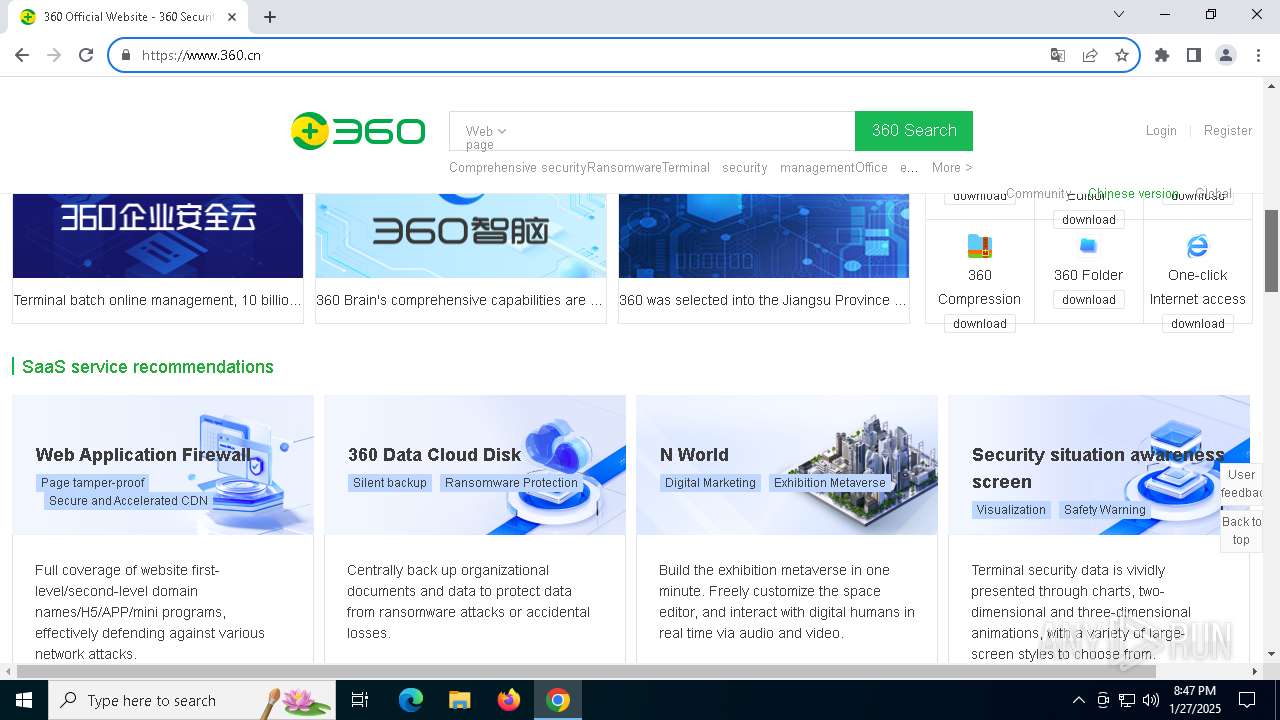Open the translate page icon in address bar

tap(1058, 55)
